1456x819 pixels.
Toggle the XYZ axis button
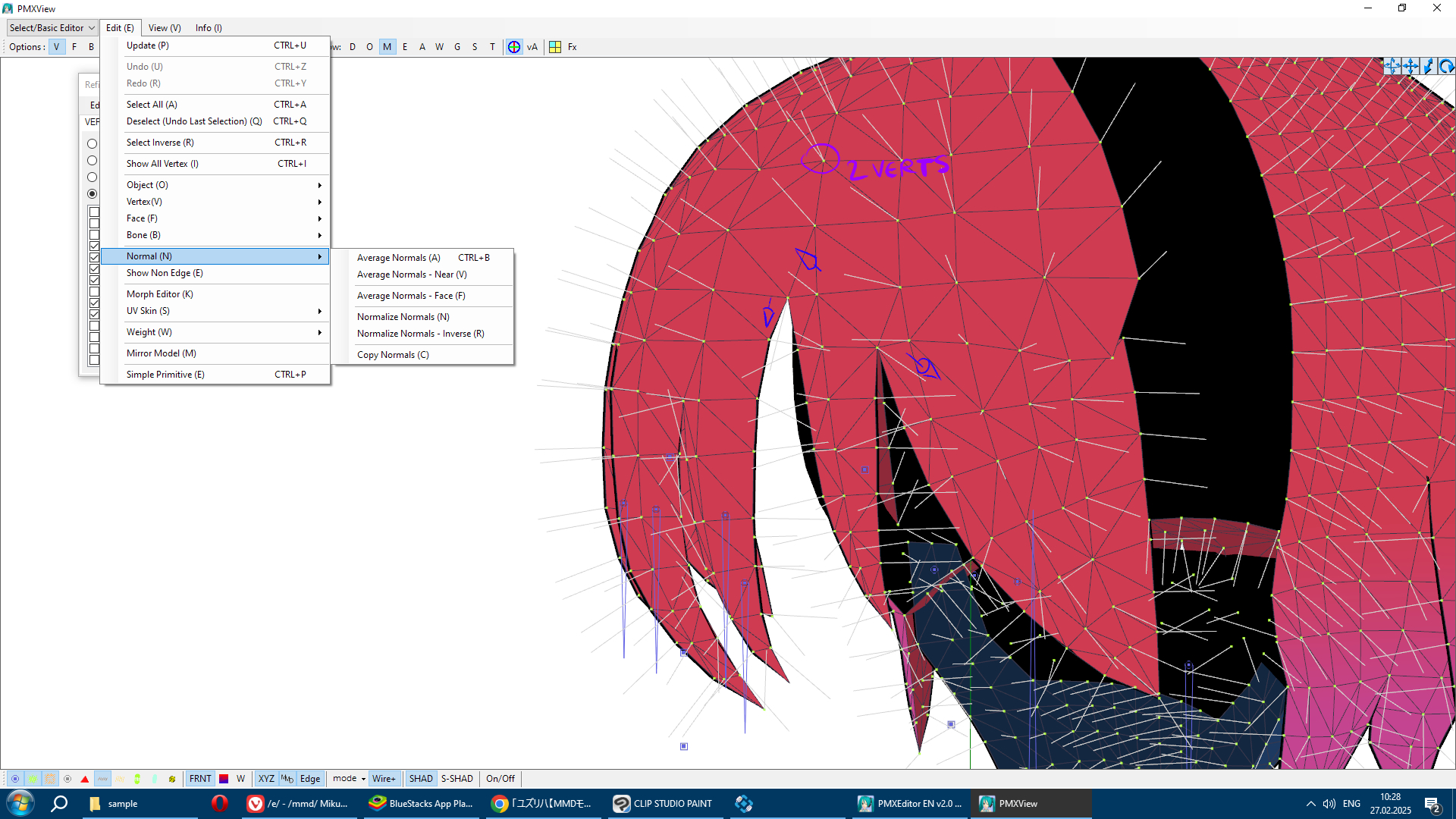[266, 779]
